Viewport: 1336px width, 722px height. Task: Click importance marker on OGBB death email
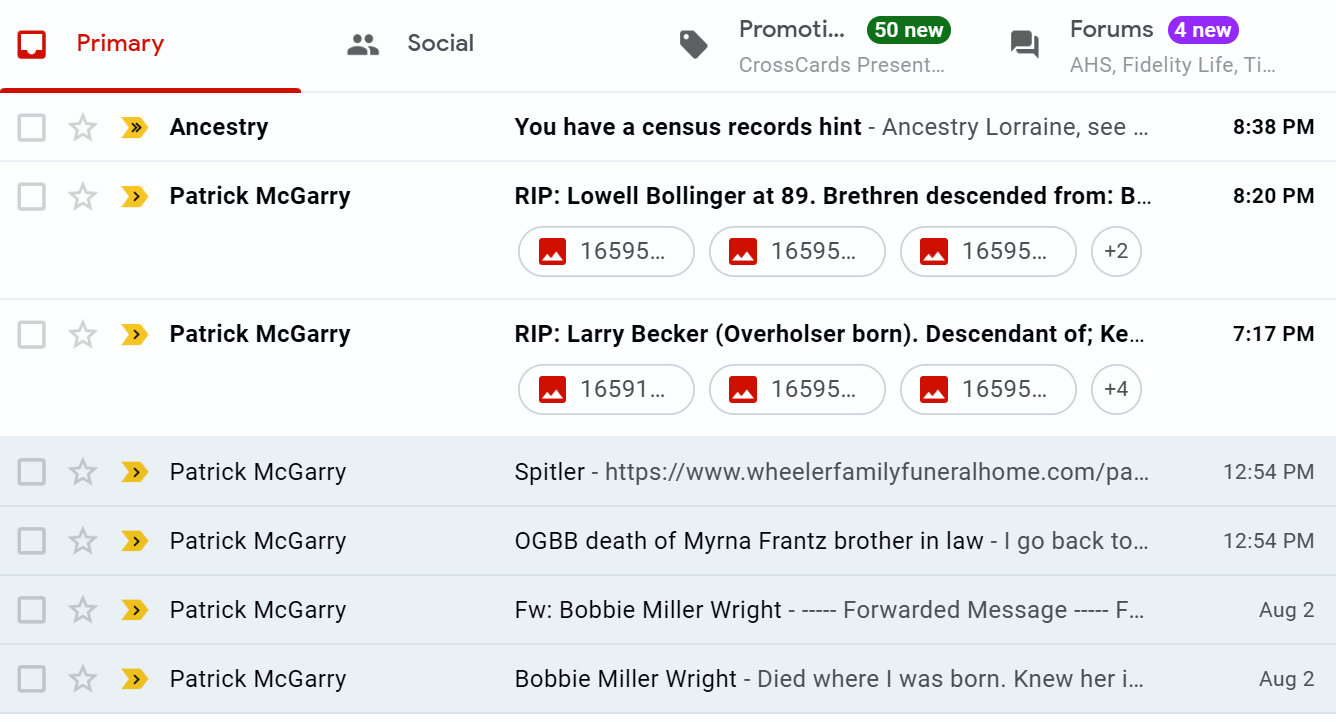coord(134,541)
